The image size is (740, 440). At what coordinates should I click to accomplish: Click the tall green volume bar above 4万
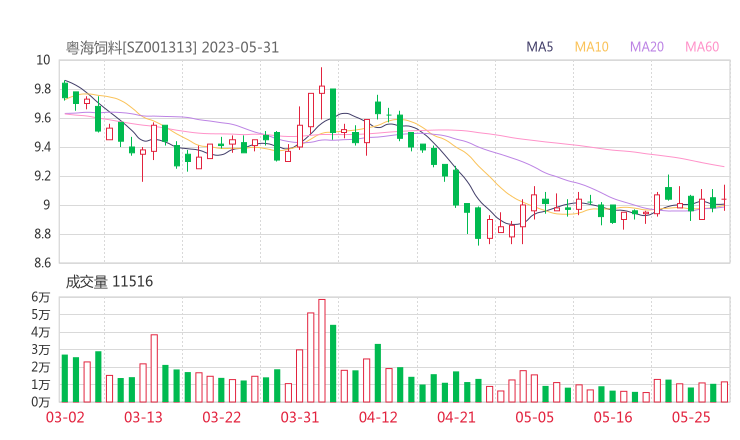coord(333,364)
